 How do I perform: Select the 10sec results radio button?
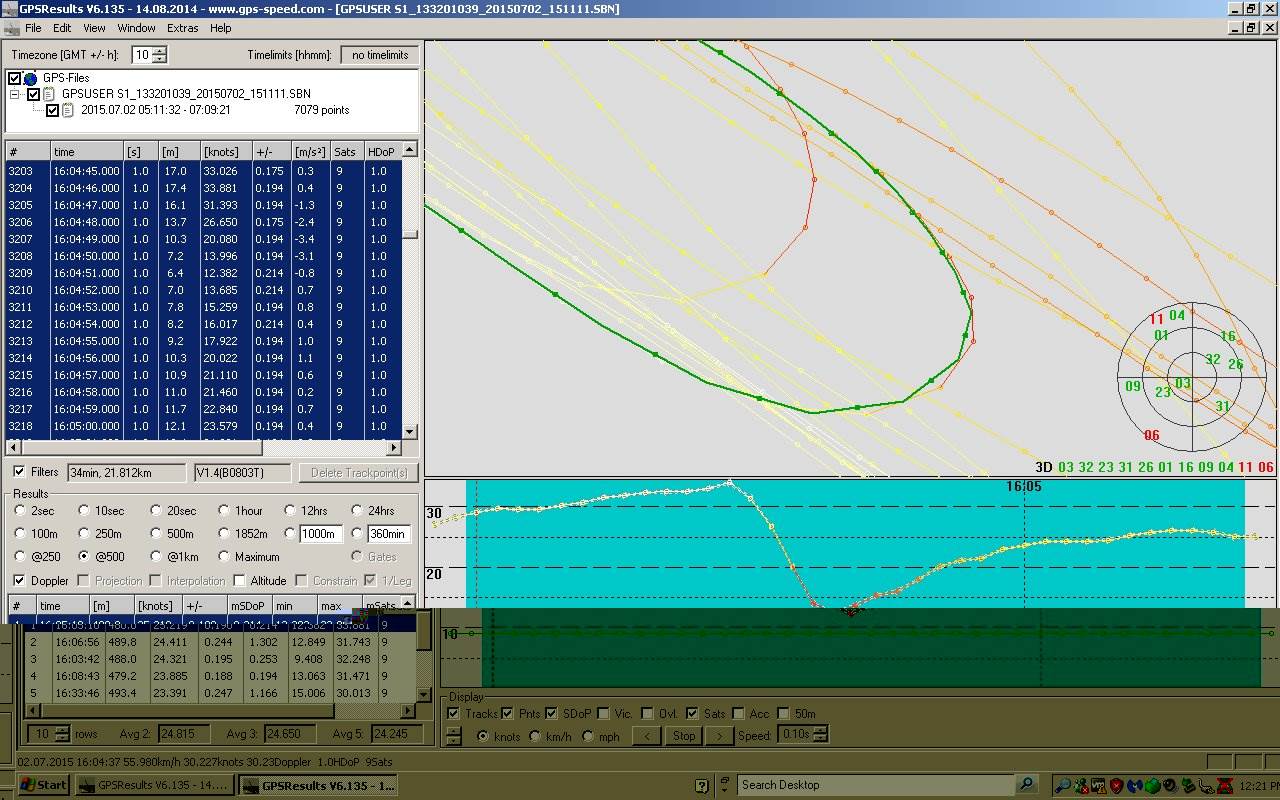click(x=84, y=511)
